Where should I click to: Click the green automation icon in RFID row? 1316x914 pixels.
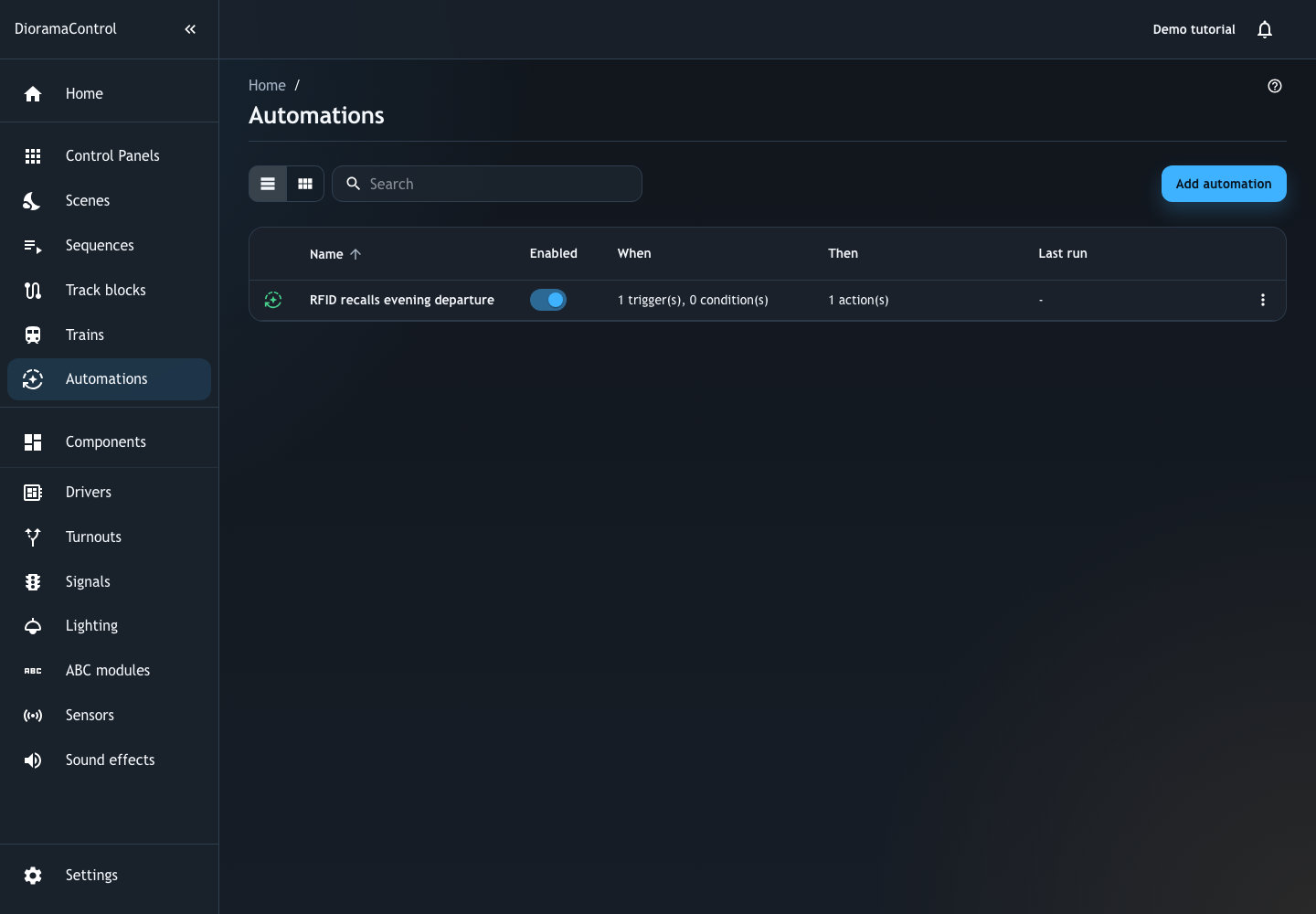(273, 300)
